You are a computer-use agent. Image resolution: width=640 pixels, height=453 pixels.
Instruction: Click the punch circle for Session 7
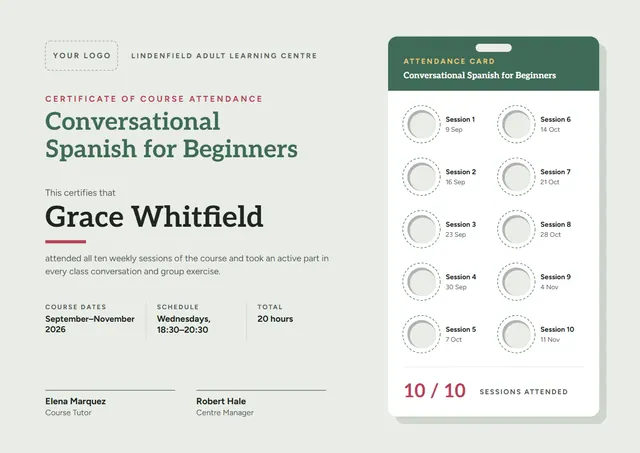pos(516,177)
